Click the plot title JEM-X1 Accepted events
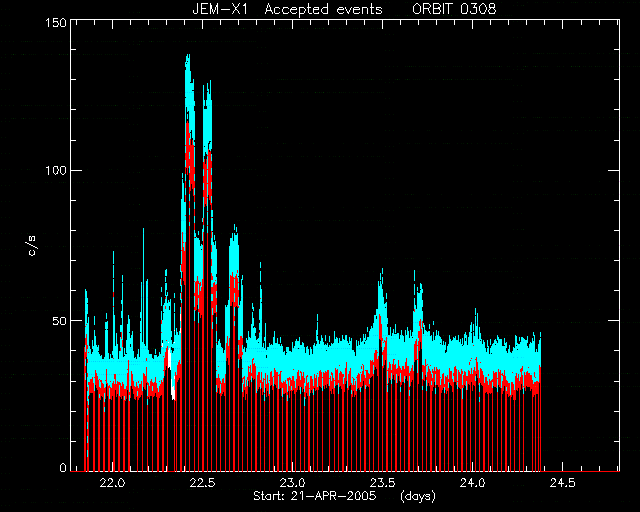640x512 pixels. click(x=287, y=9)
